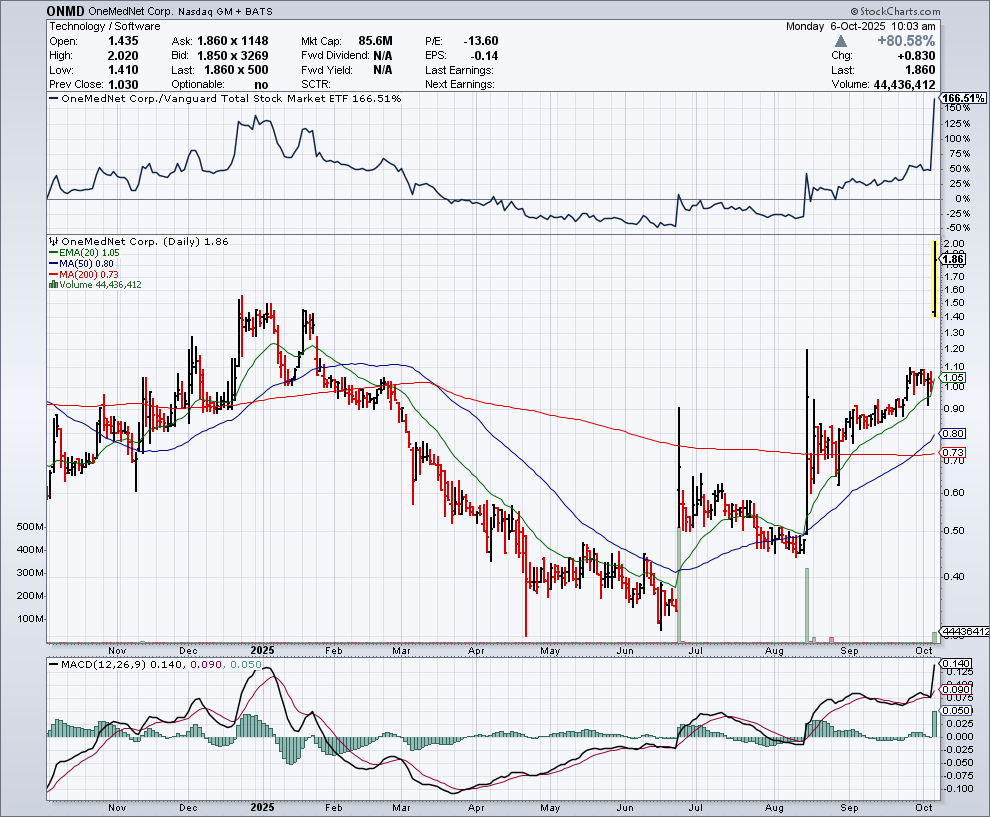Click the 100M volume scale label
The image size is (990, 817).
point(30,618)
